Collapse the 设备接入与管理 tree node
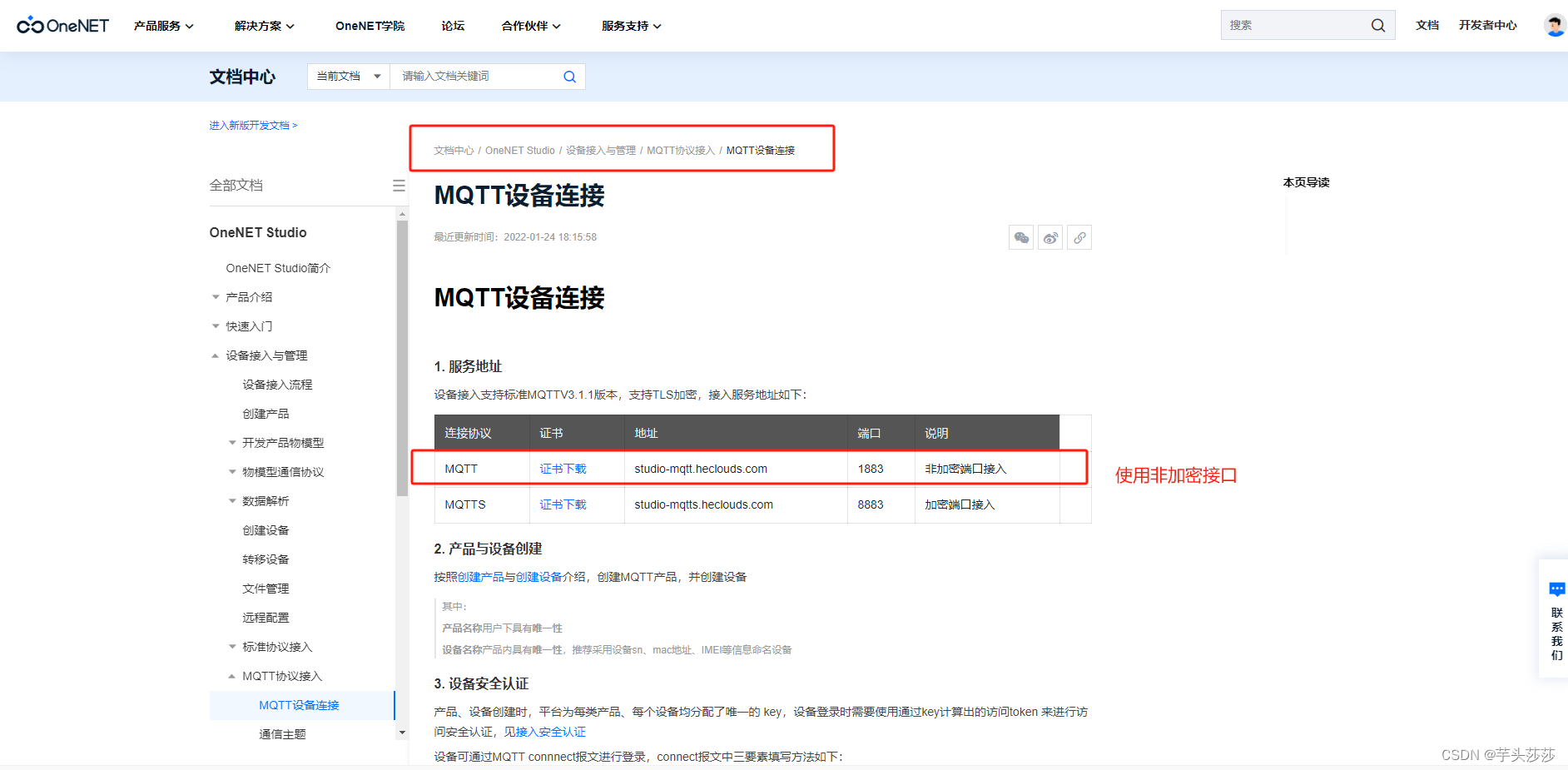1568x770 pixels. coord(216,355)
